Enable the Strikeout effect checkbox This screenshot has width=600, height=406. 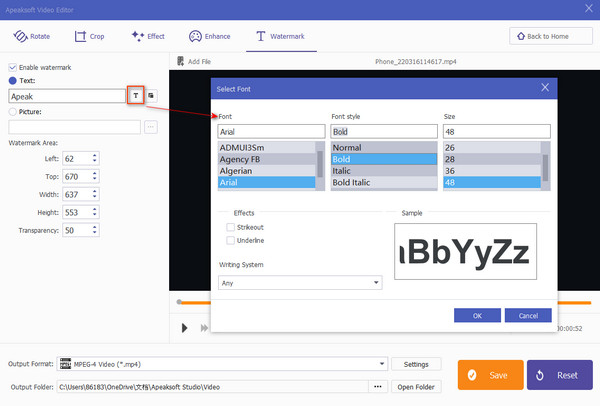(230, 227)
